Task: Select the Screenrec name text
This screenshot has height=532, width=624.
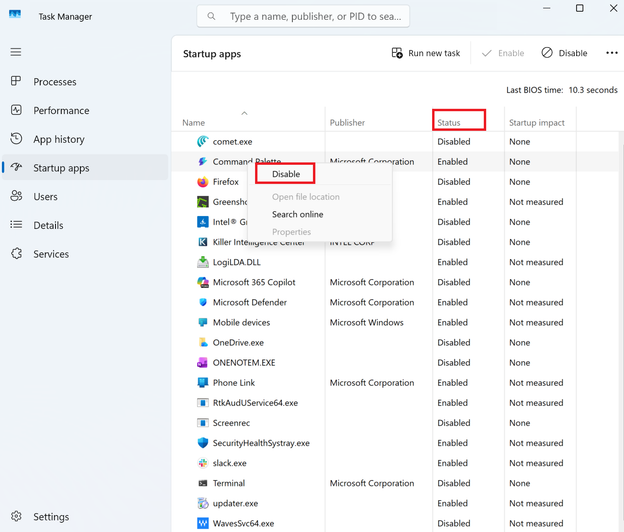Action: [231, 423]
